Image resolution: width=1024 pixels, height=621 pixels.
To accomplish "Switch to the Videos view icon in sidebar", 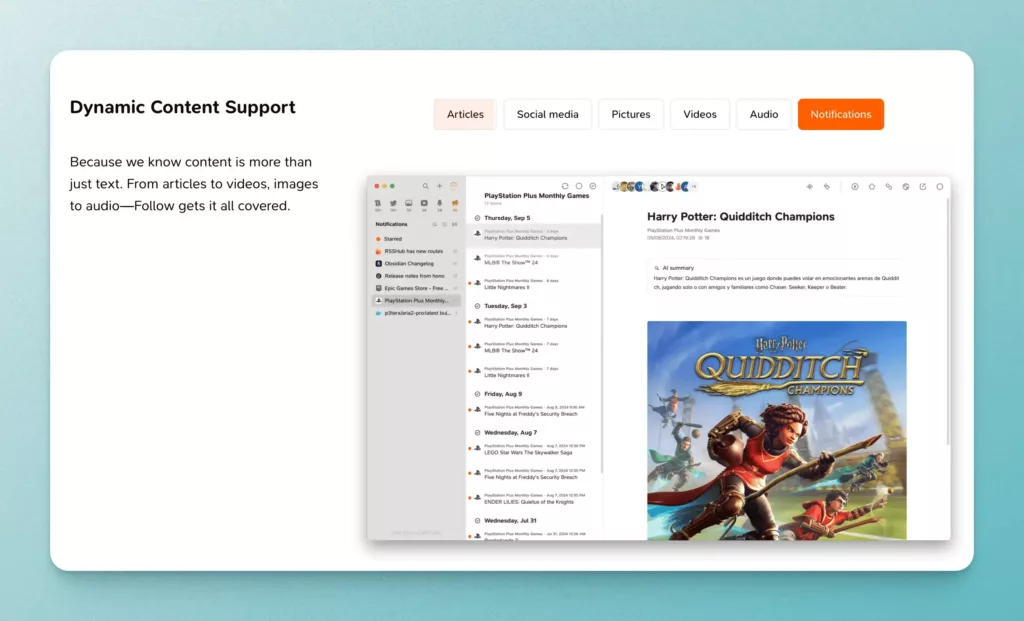I will click(x=424, y=204).
